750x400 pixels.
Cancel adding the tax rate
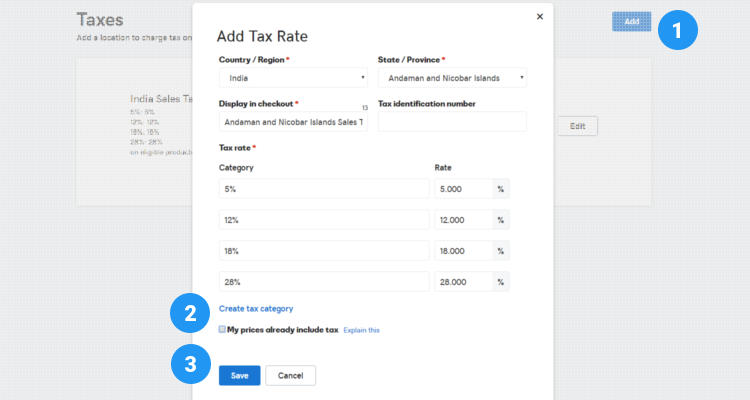pos(290,376)
